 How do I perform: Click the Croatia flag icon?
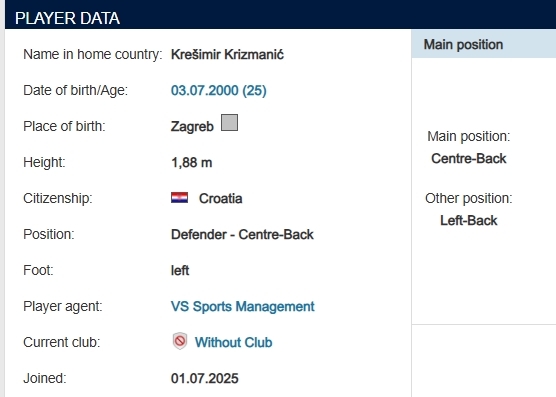[179, 197]
